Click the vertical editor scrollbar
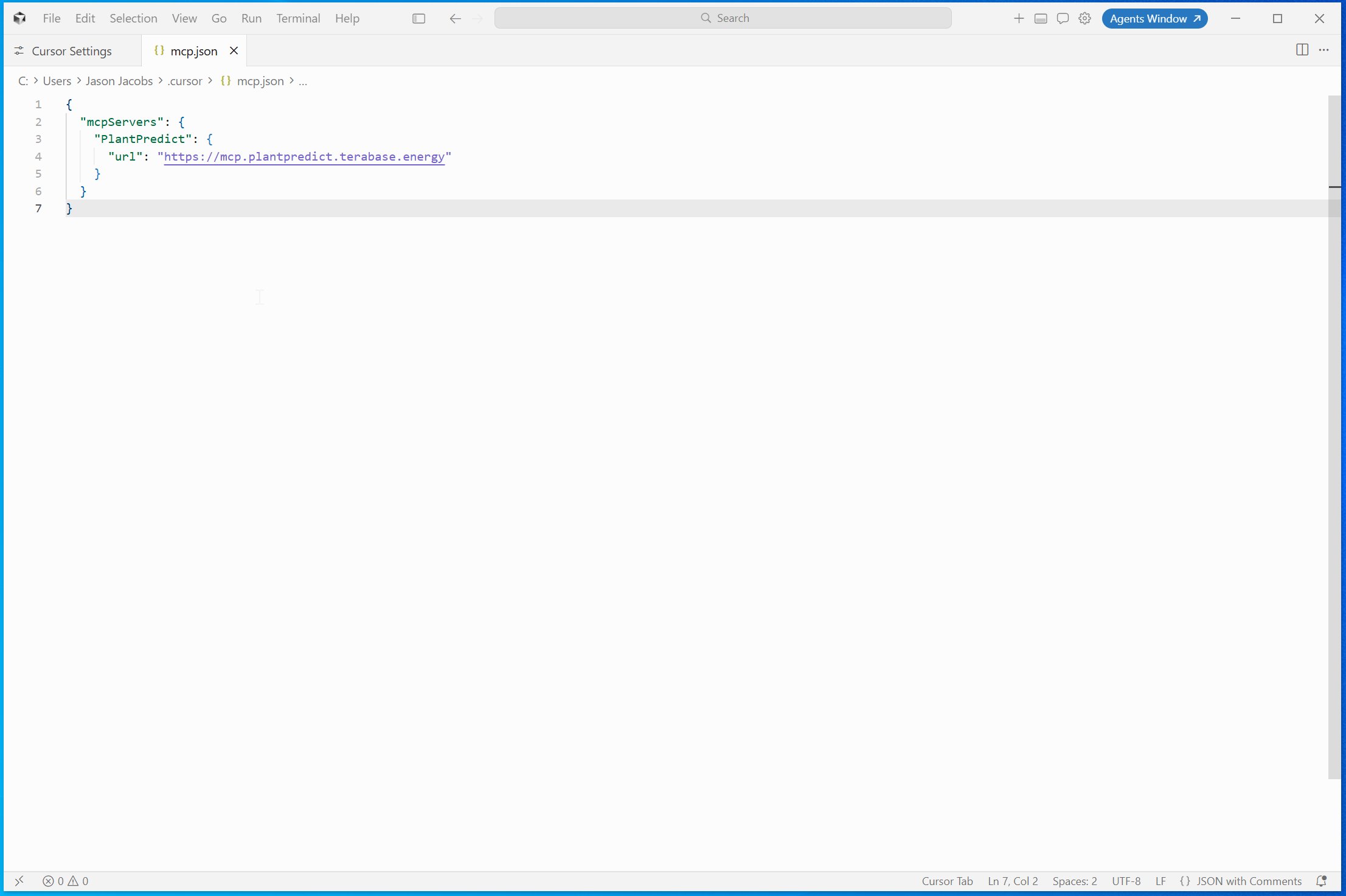 point(1334,437)
